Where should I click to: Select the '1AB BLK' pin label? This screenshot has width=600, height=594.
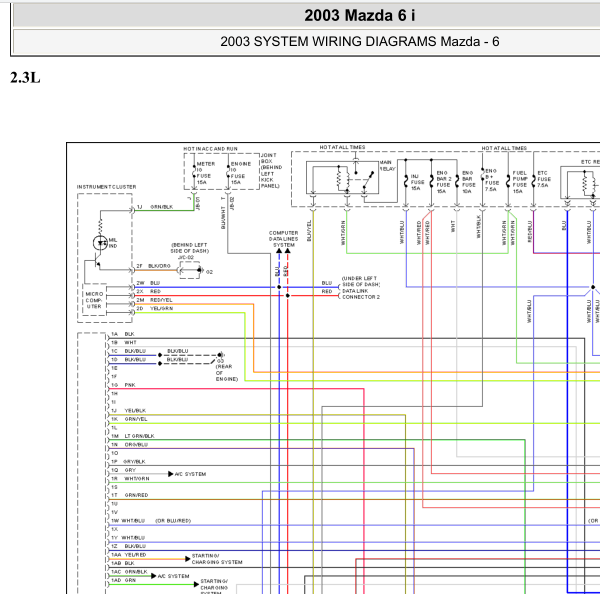(122, 563)
